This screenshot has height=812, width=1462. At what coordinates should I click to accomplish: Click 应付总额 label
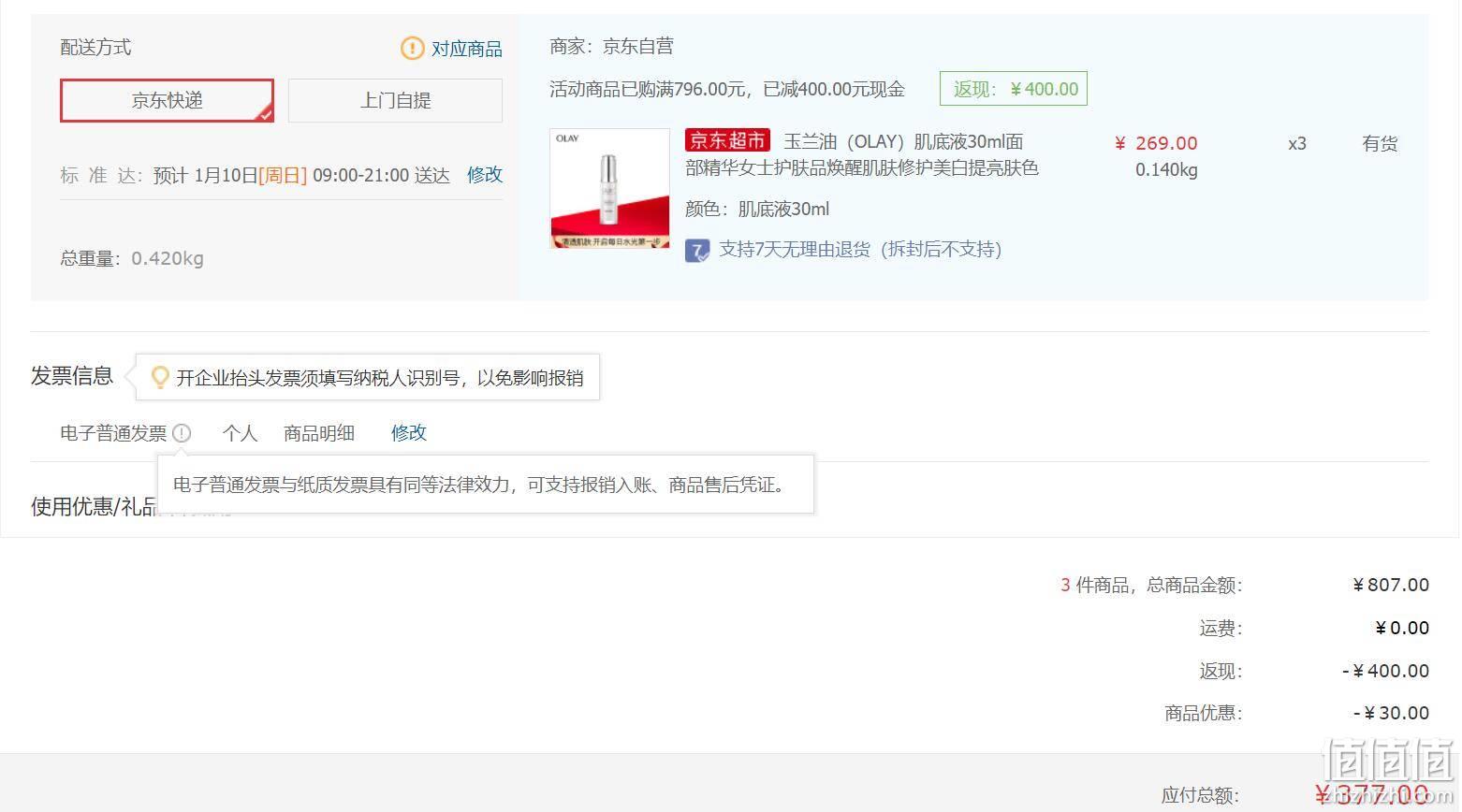pos(1201,795)
